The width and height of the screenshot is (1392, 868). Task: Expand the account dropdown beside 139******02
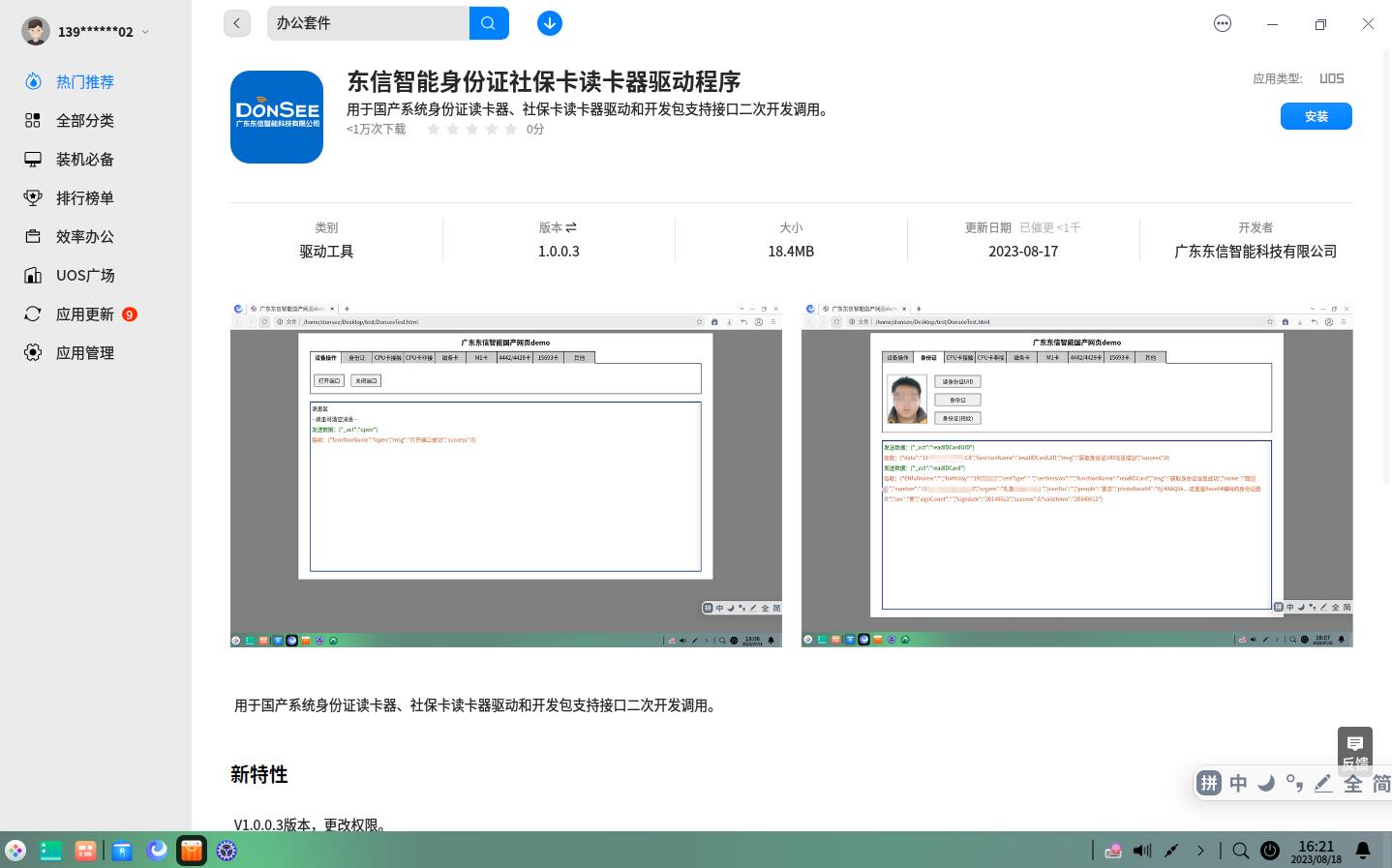(x=145, y=31)
